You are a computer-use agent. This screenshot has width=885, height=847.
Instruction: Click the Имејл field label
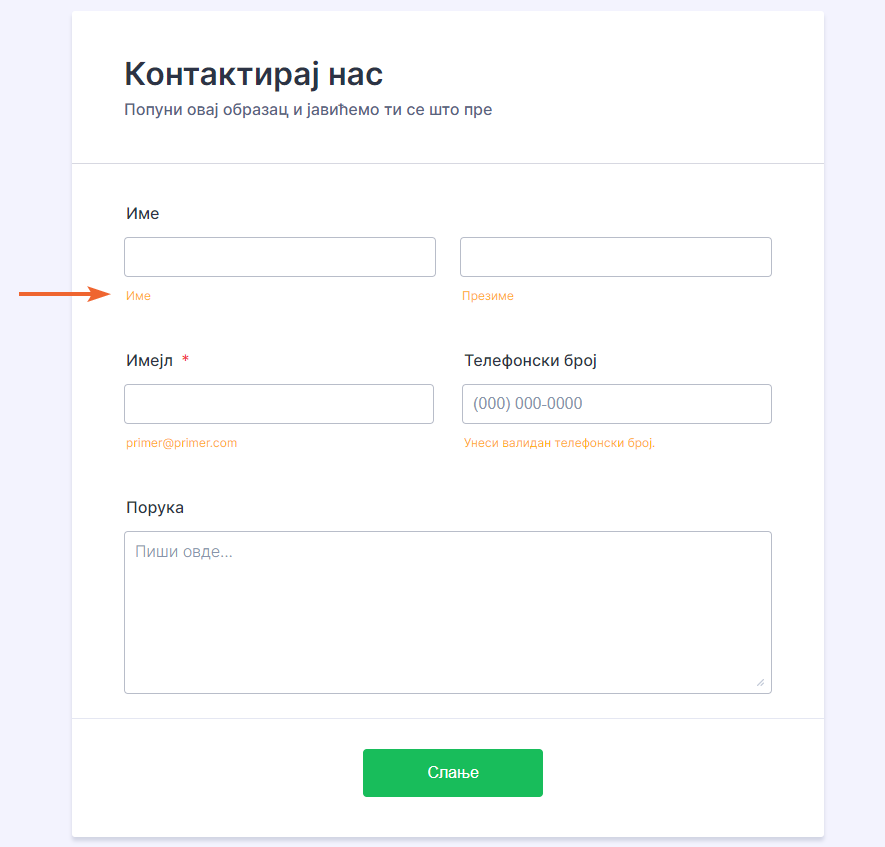(x=150, y=360)
